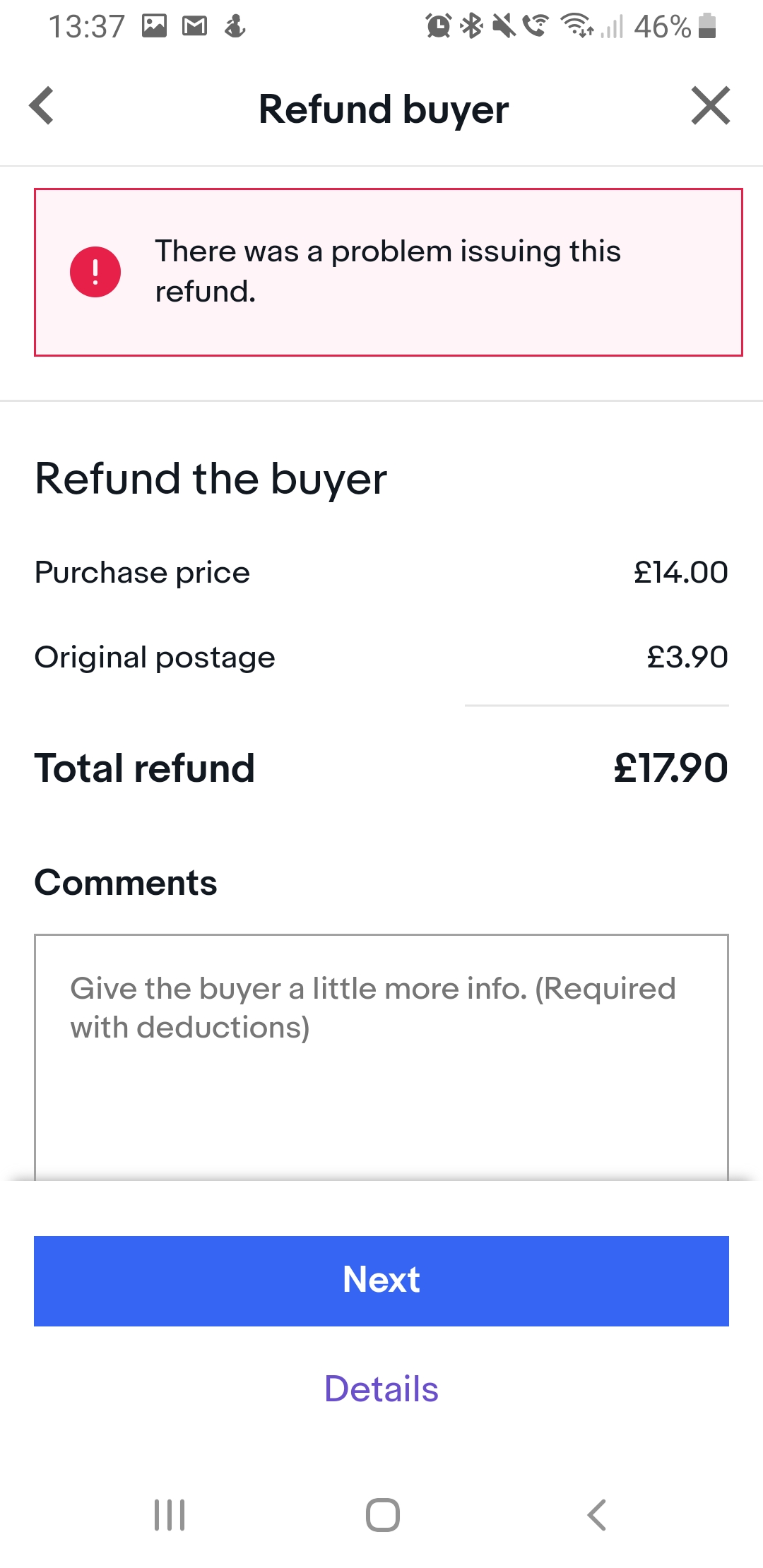Go back using the header back arrow
763x1568 pixels.
[42, 107]
